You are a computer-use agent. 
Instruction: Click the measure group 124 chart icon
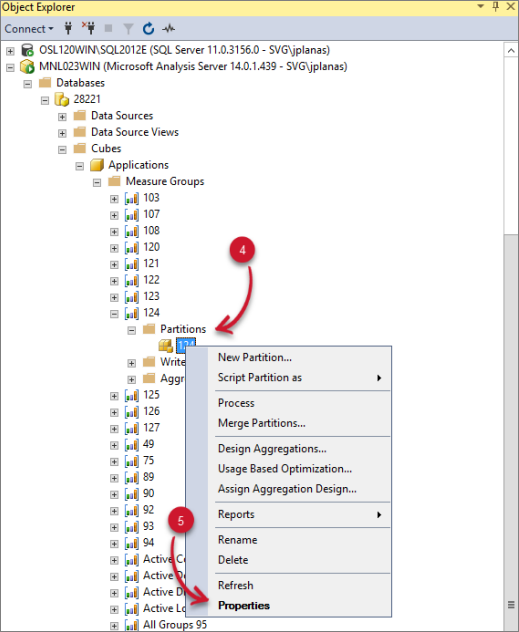coord(132,313)
